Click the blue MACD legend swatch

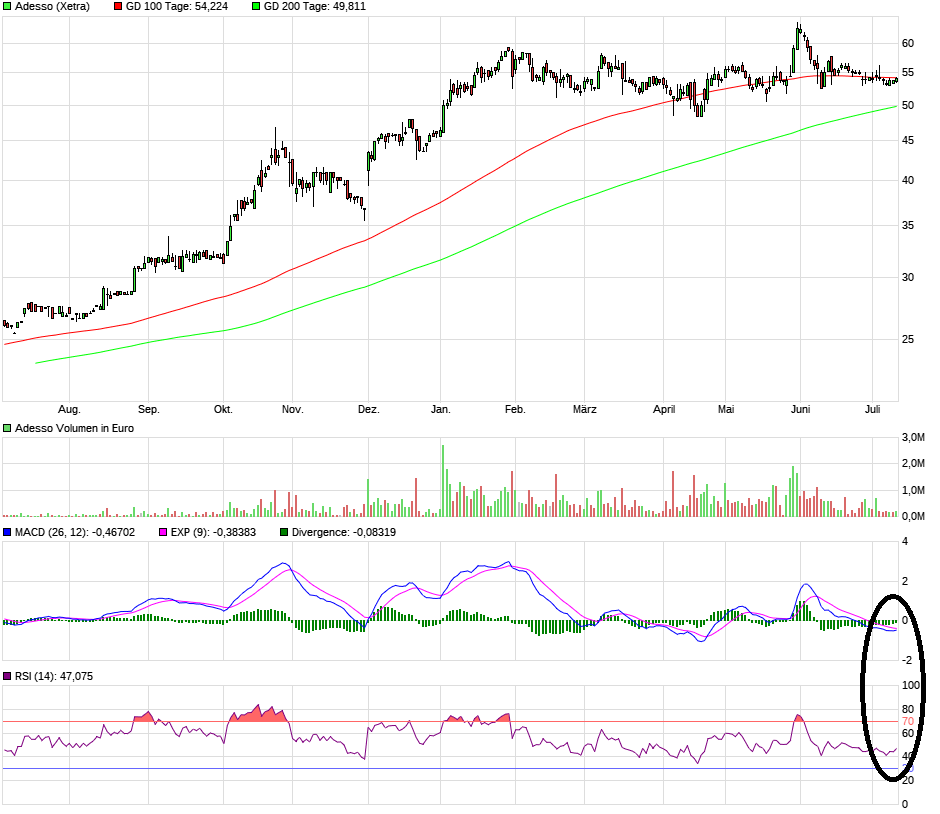7,532
